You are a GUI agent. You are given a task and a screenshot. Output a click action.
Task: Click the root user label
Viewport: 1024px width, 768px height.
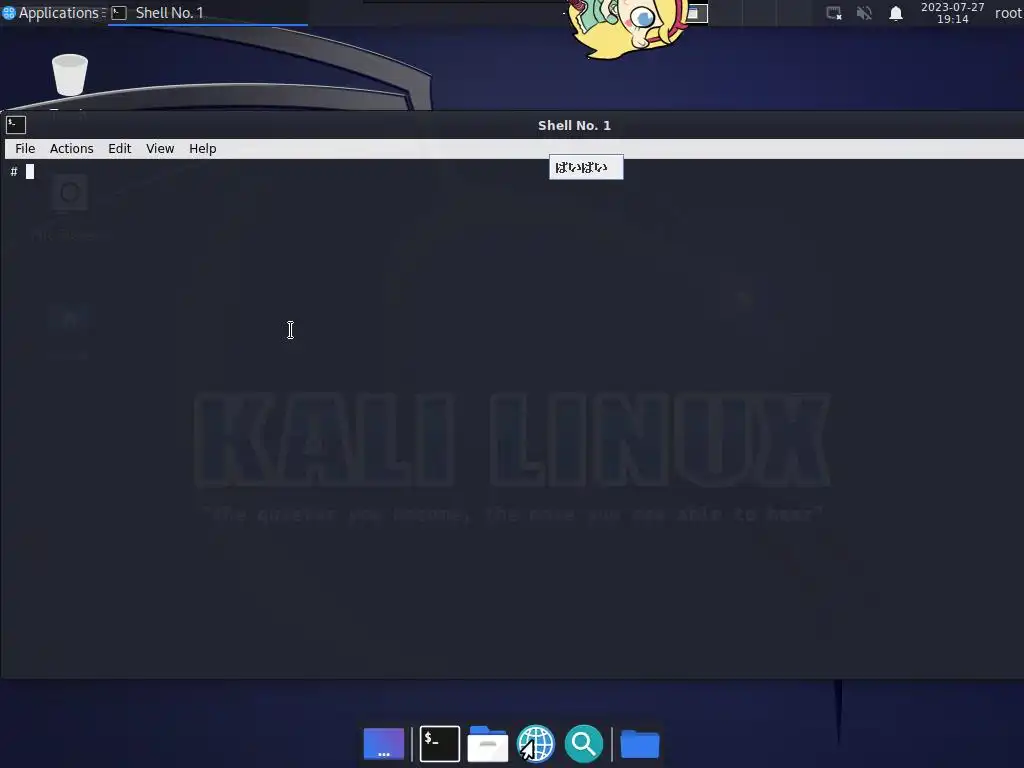[x=1008, y=13]
